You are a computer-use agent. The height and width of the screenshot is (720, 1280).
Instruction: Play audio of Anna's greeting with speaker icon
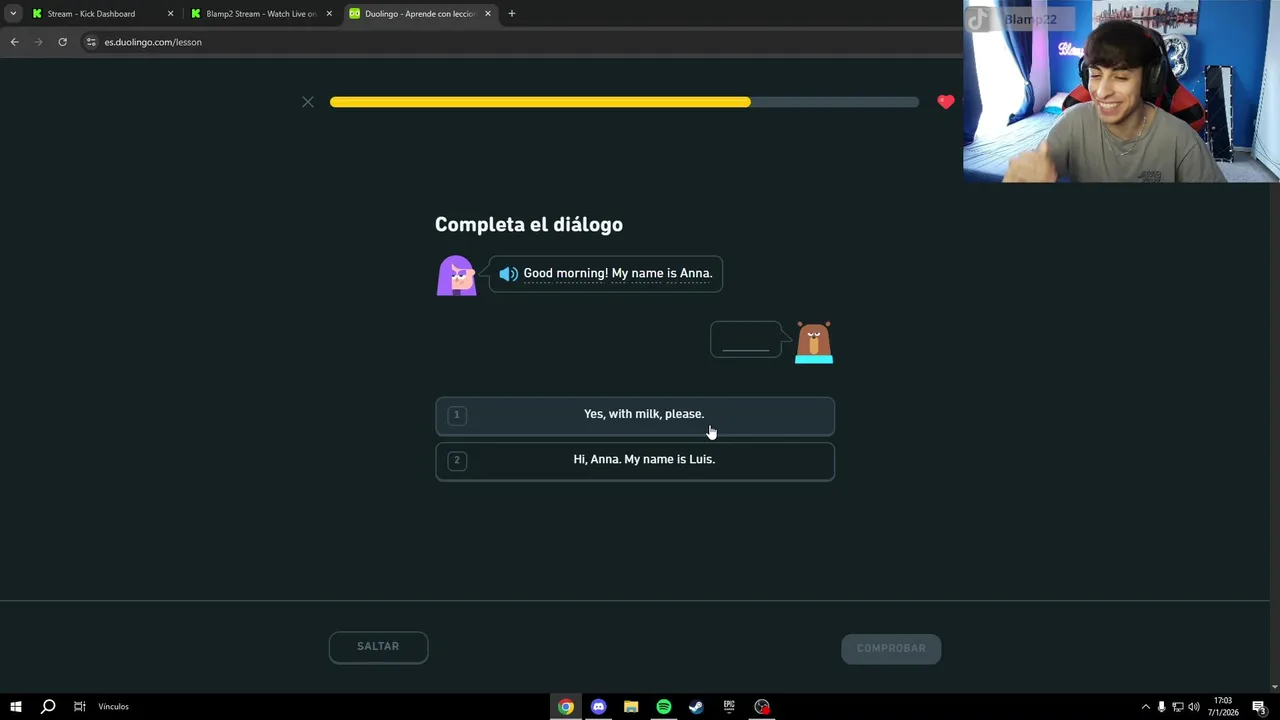tap(509, 274)
